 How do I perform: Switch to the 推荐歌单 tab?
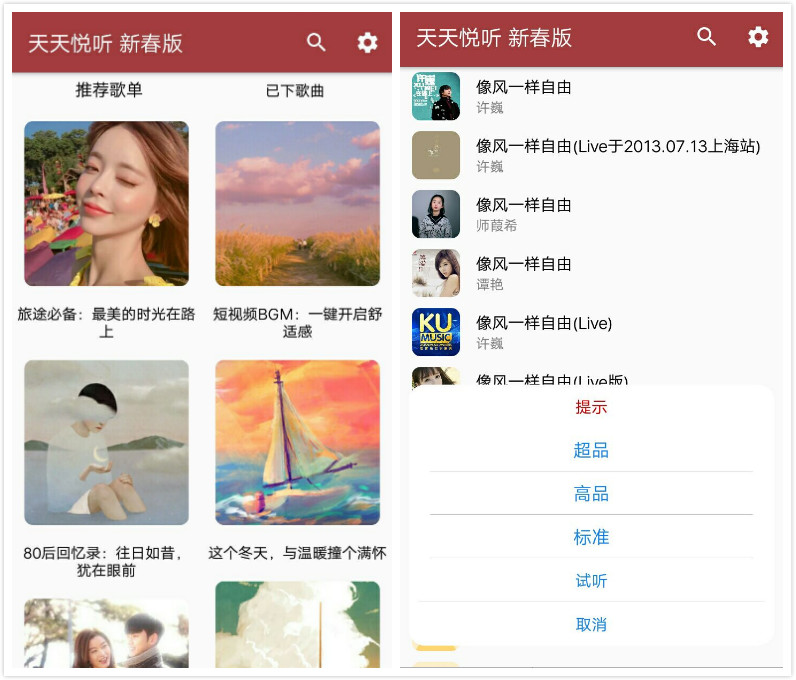pyautogui.click(x=109, y=90)
